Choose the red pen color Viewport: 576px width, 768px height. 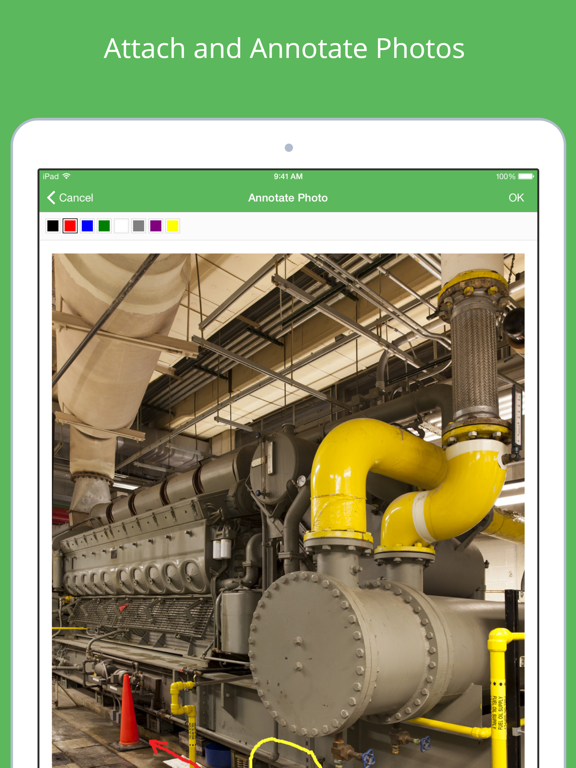(70, 226)
